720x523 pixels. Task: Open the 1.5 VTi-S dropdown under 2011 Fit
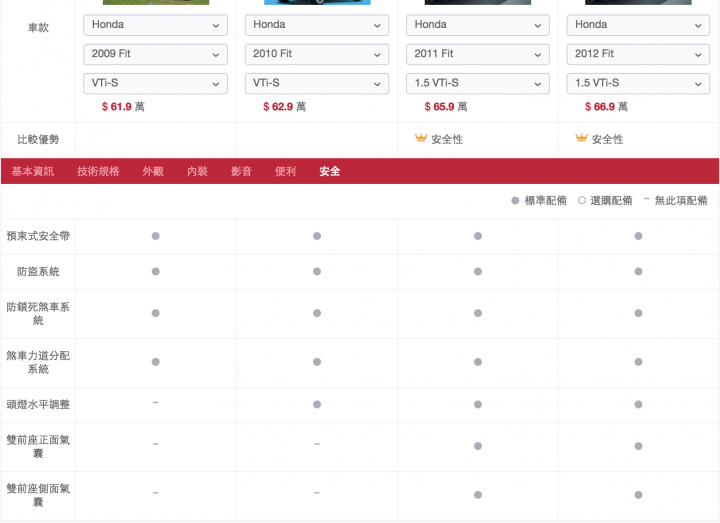point(478,84)
